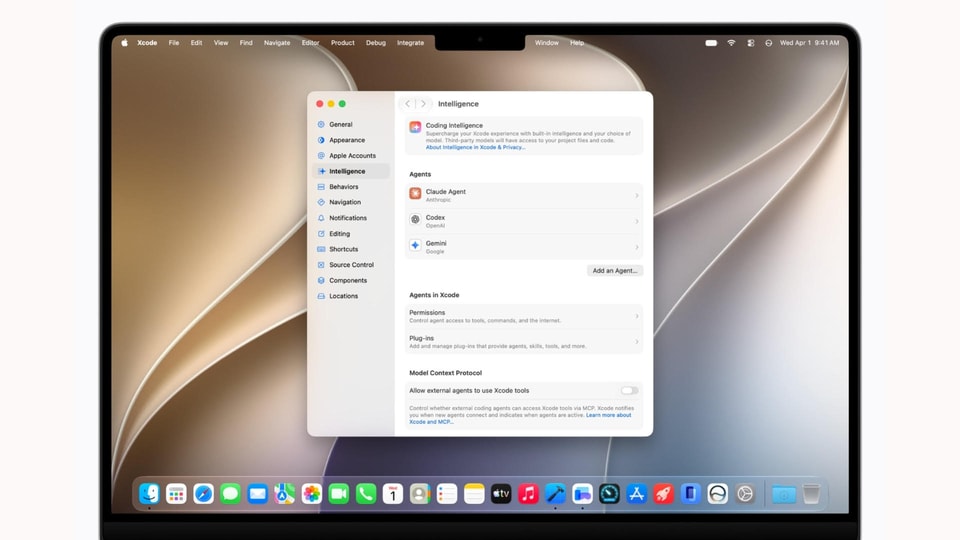
Task: Select Locations in the sidebar
Action: 350,296
